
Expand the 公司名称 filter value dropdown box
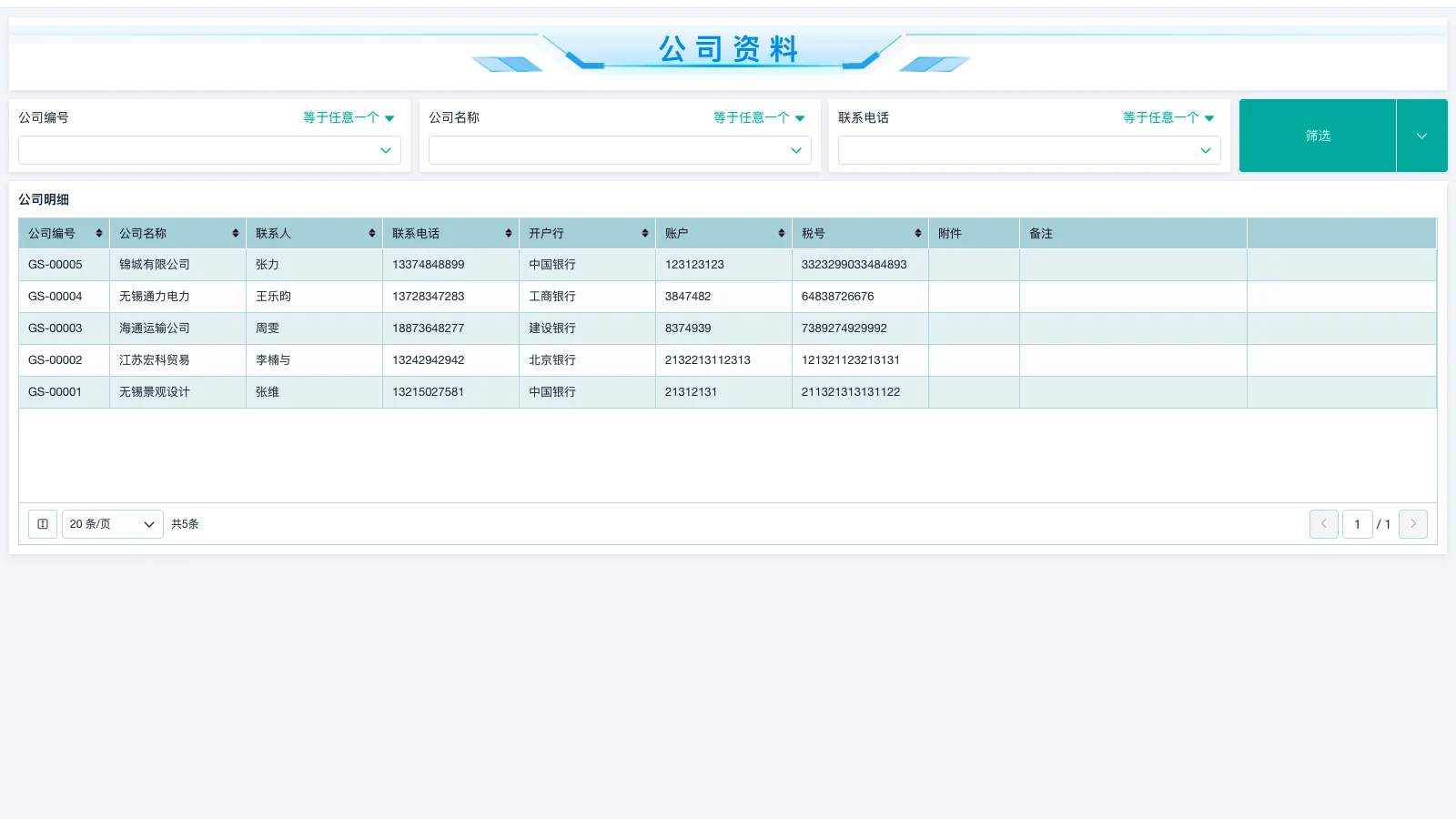pyautogui.click(x=620, y=150)
